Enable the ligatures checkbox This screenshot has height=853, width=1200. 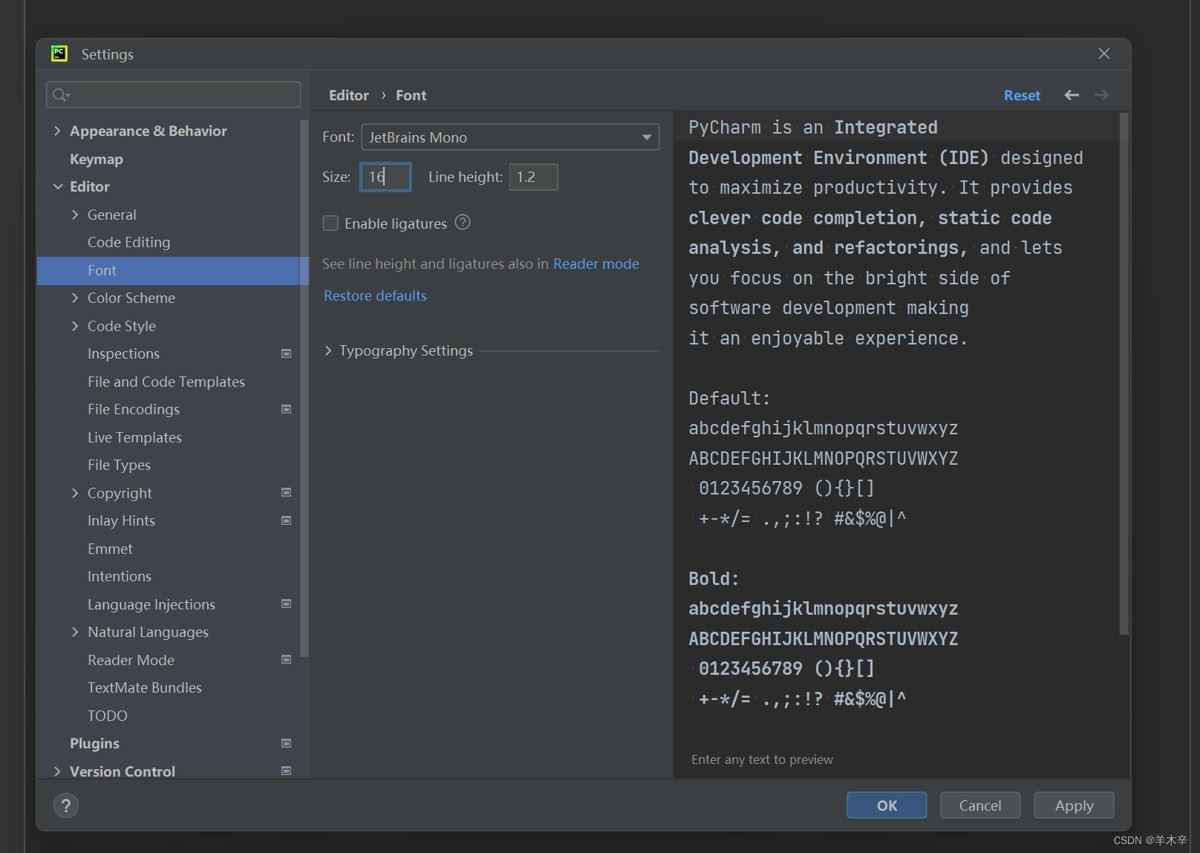(x=331, y=224)
